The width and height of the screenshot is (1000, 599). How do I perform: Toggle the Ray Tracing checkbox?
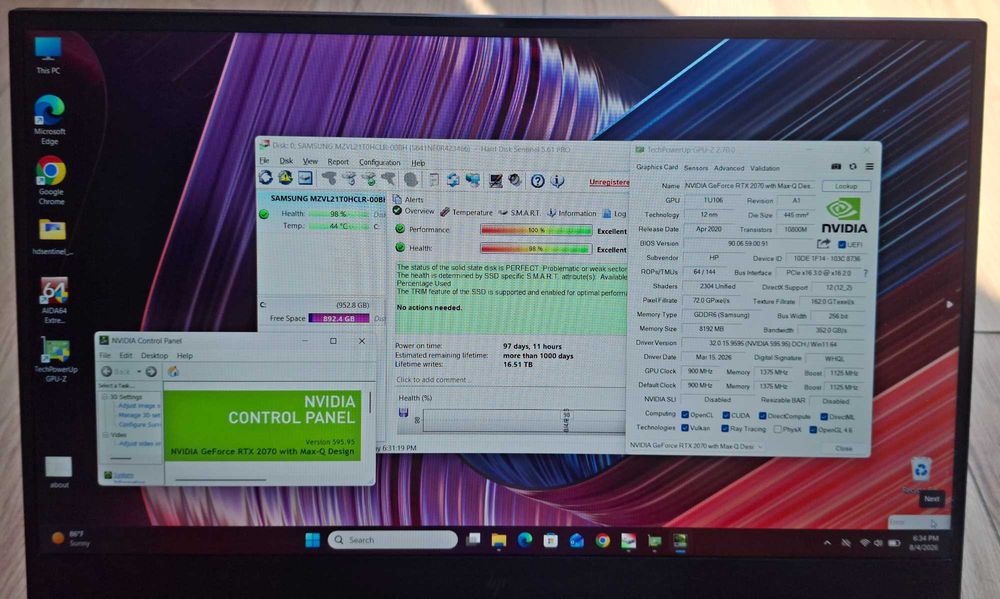pyautogui.click(x=724, y=429)
